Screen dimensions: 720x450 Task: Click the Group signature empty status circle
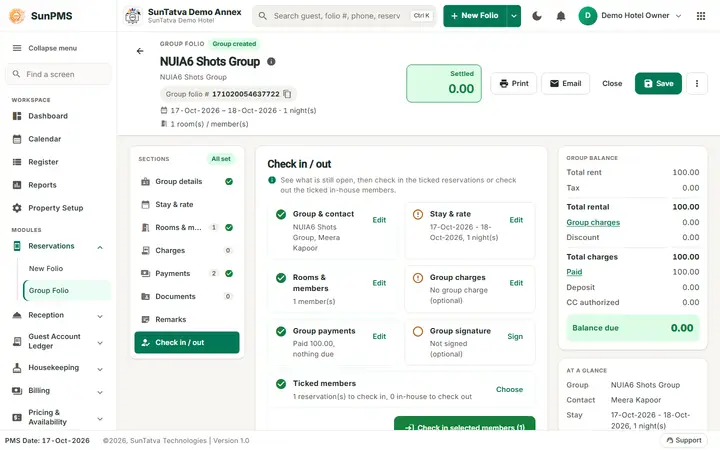418,332
